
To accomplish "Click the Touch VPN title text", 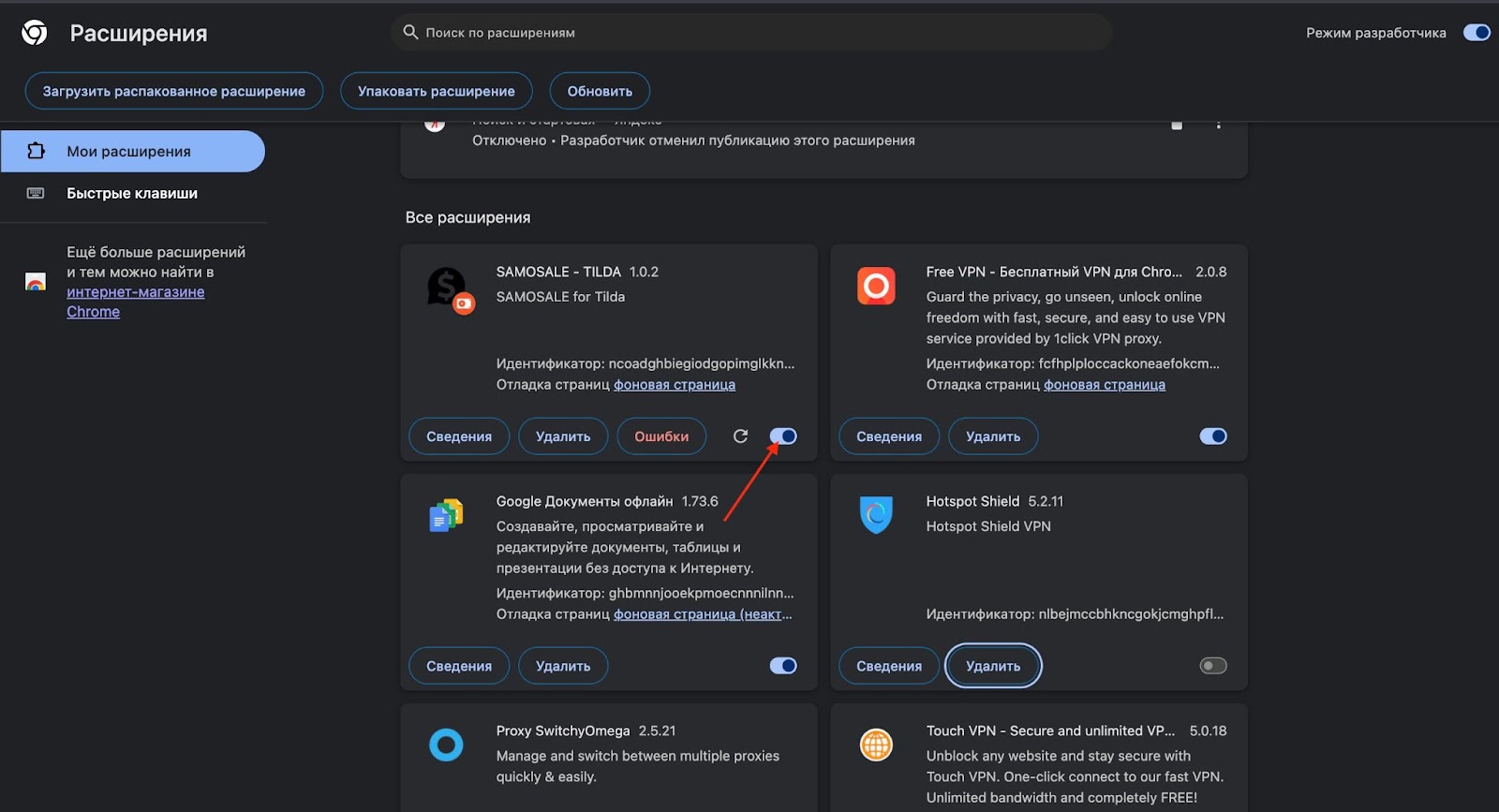I will click(1050, 731).
